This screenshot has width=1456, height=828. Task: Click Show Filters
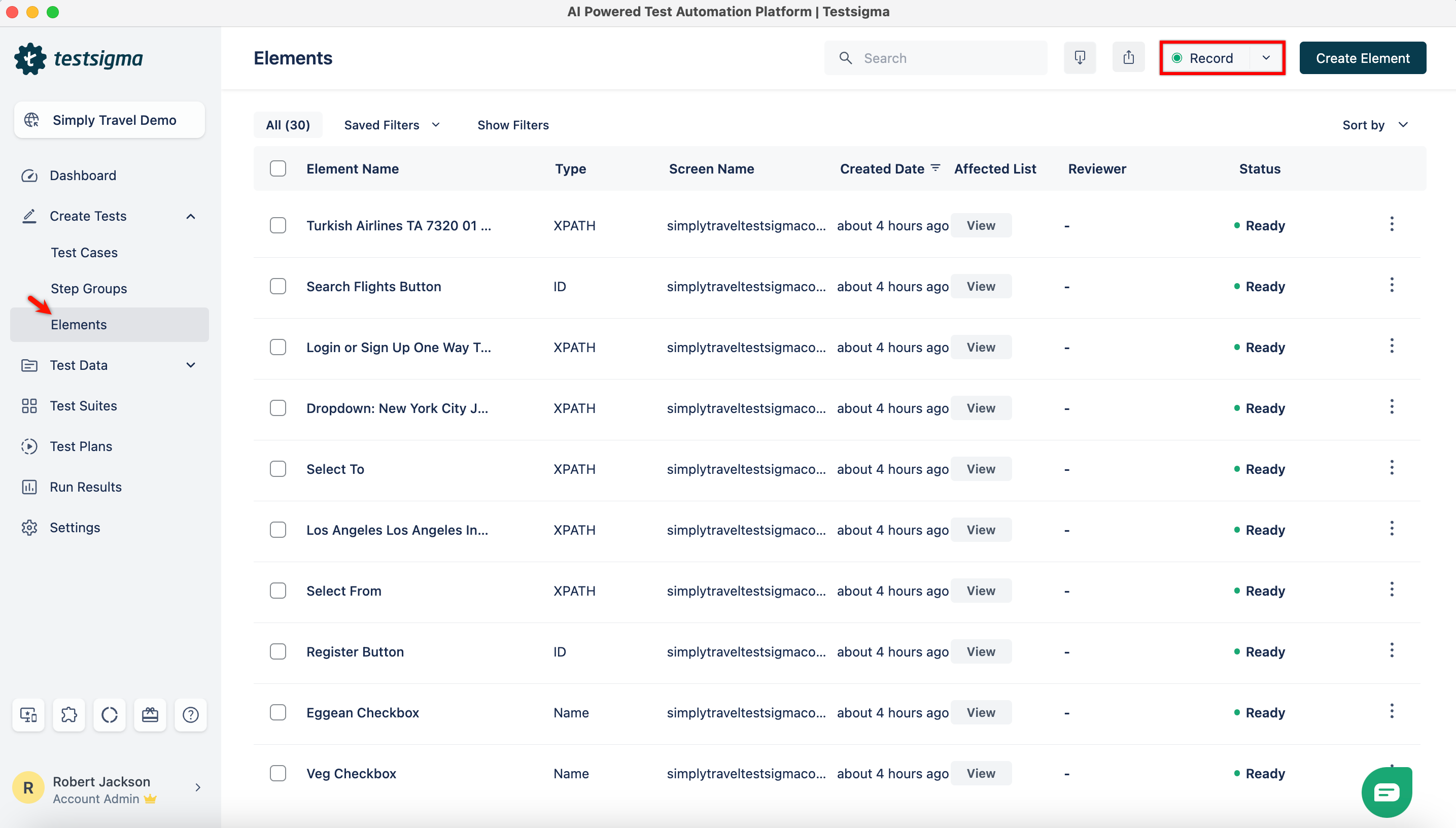tap(513, 125)
